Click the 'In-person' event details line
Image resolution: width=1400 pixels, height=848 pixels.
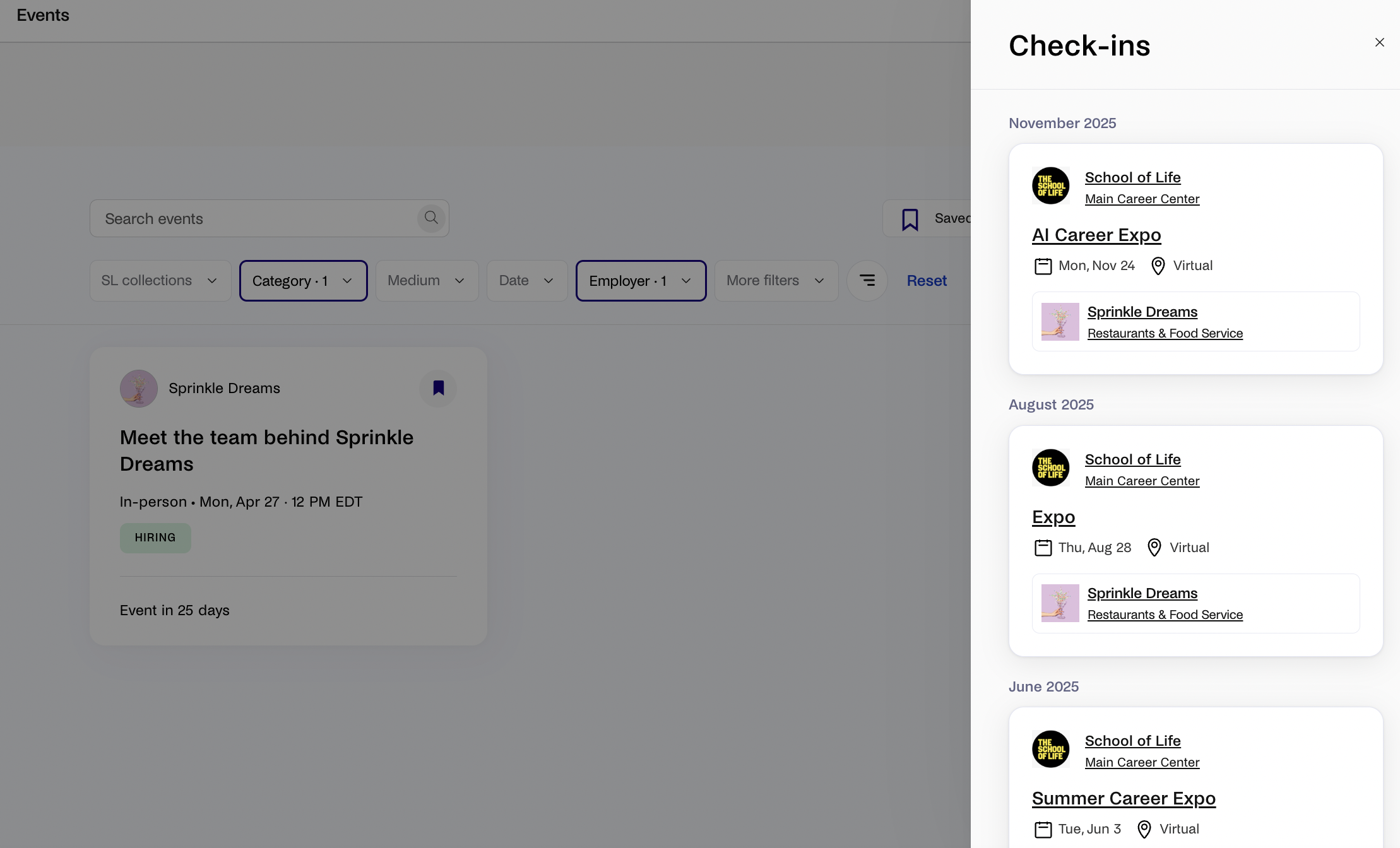tap(241, 502)
